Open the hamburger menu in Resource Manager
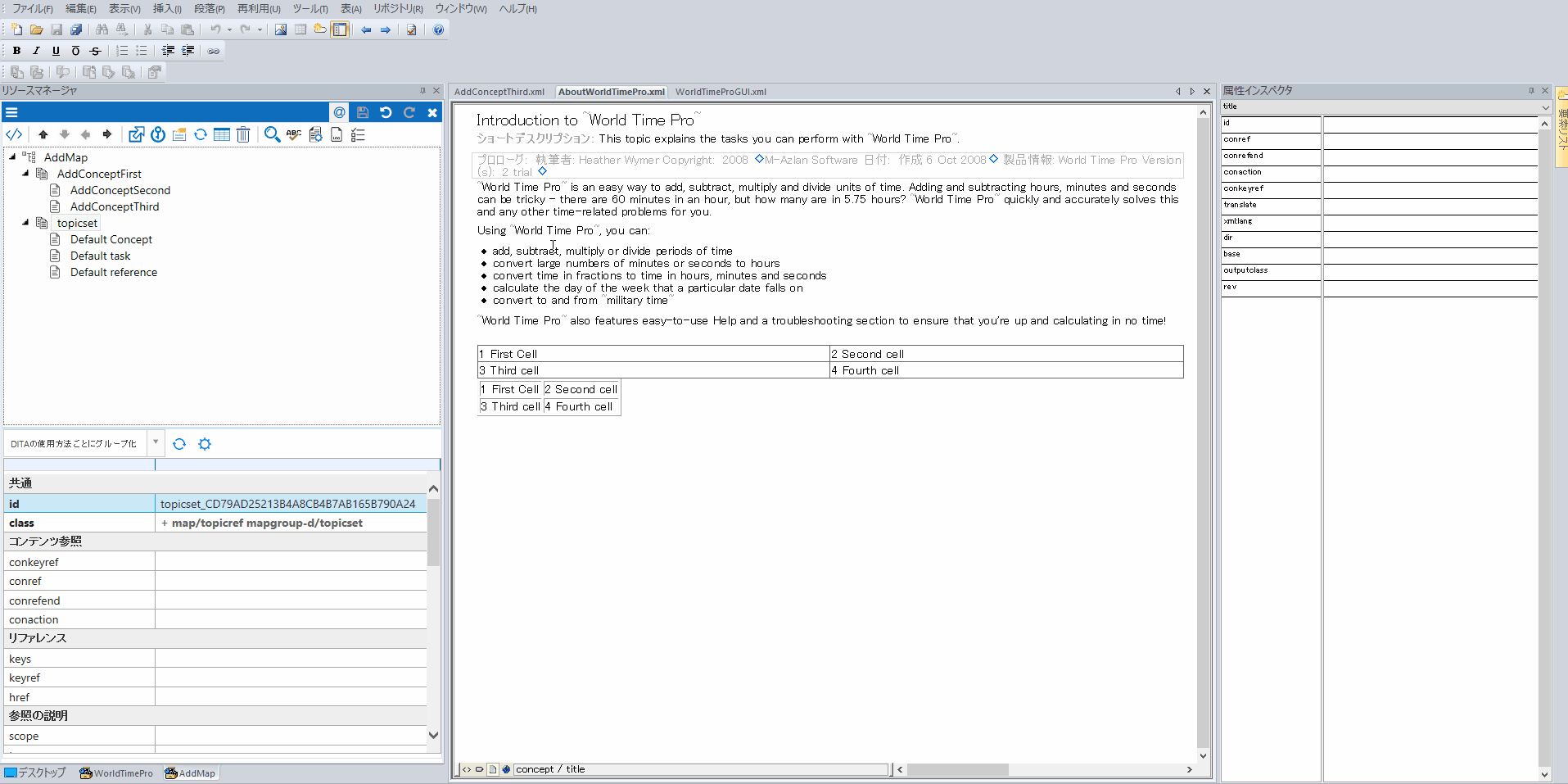The height and width of the screenshot is (784, 1568). (x=11, y=112)
